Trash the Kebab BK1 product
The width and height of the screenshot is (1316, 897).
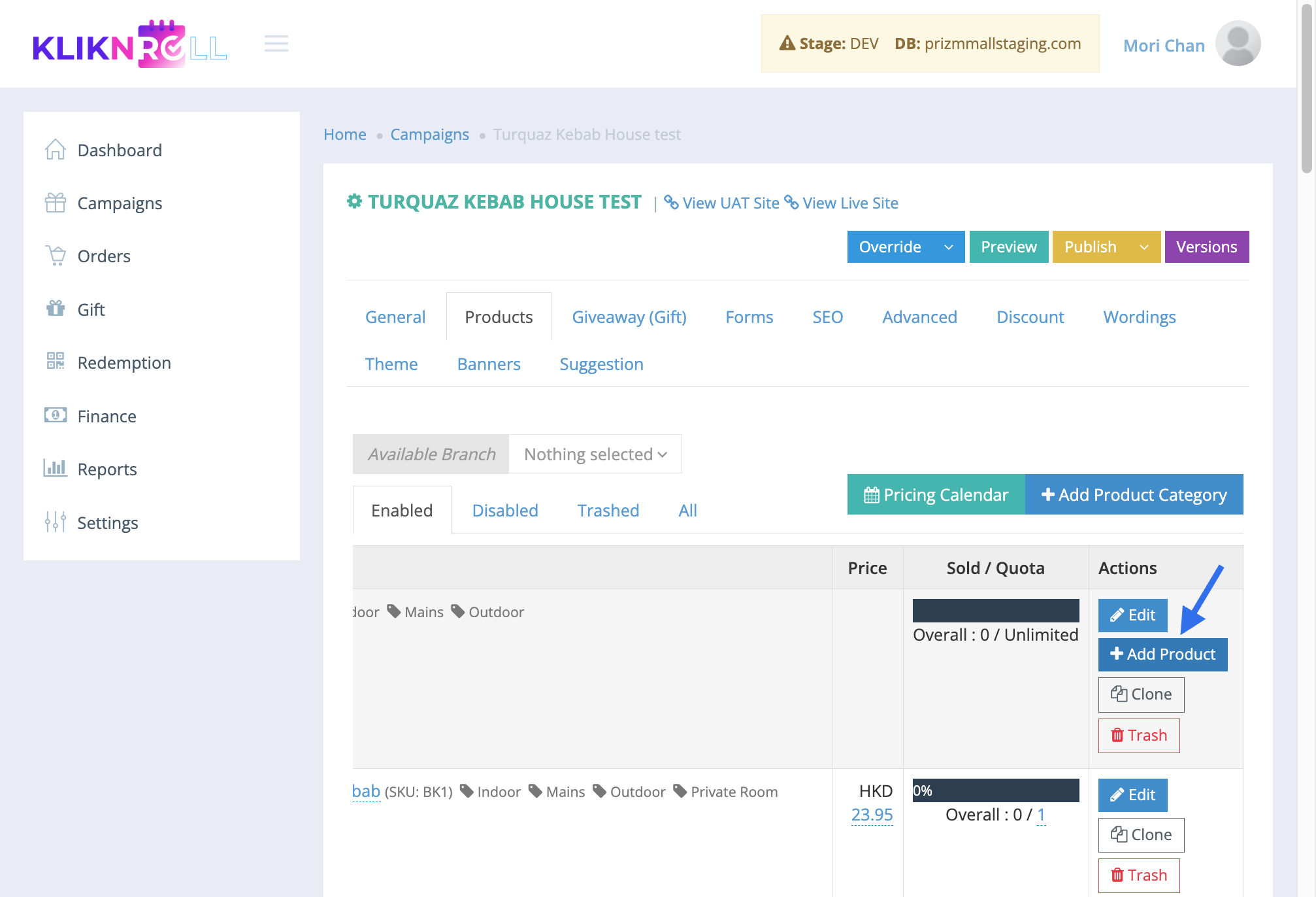pos(1139,875)
